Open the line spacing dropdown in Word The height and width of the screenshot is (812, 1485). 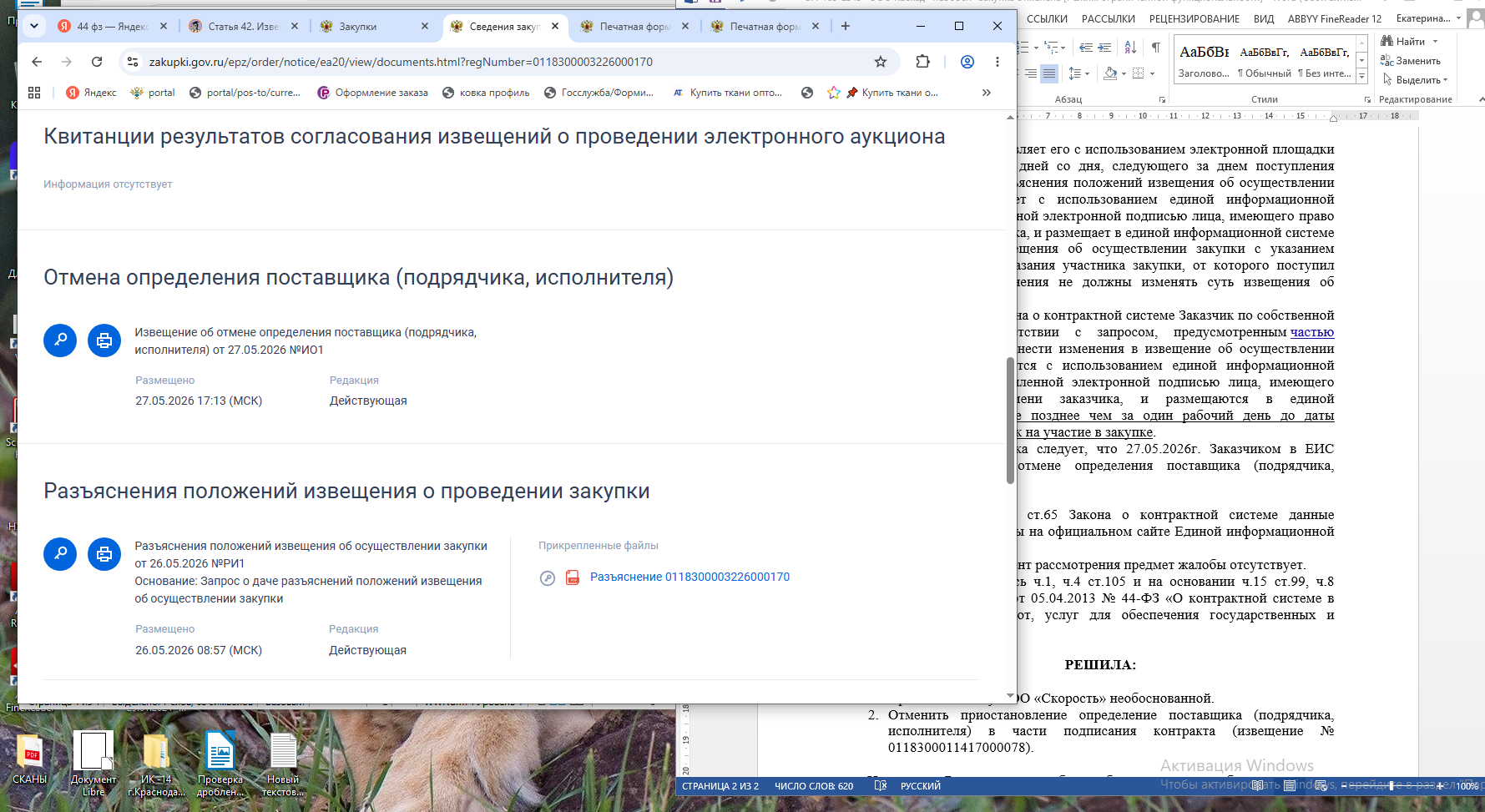click(x=1088, y=73)
